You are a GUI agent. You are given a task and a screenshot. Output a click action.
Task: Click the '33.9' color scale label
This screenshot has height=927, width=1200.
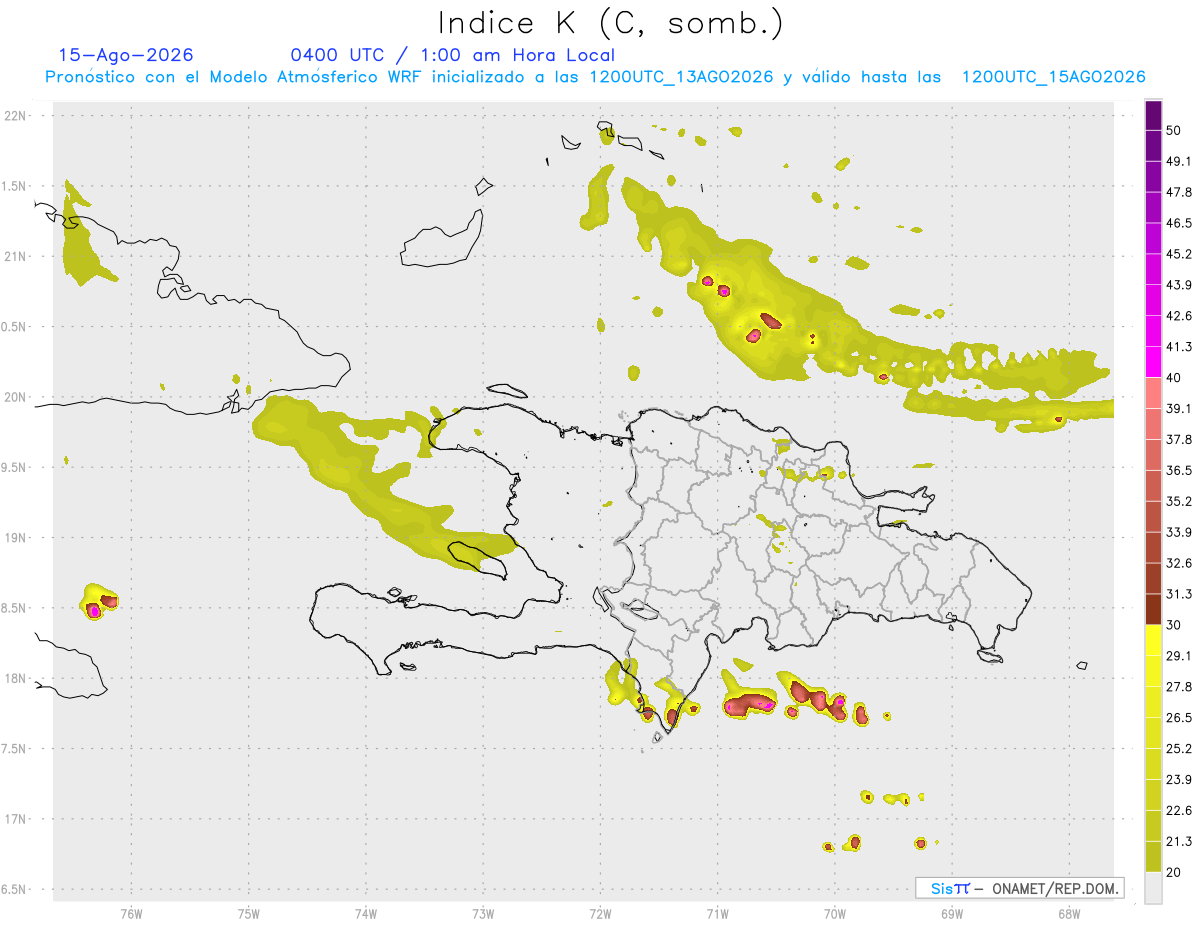[1179, 532]
